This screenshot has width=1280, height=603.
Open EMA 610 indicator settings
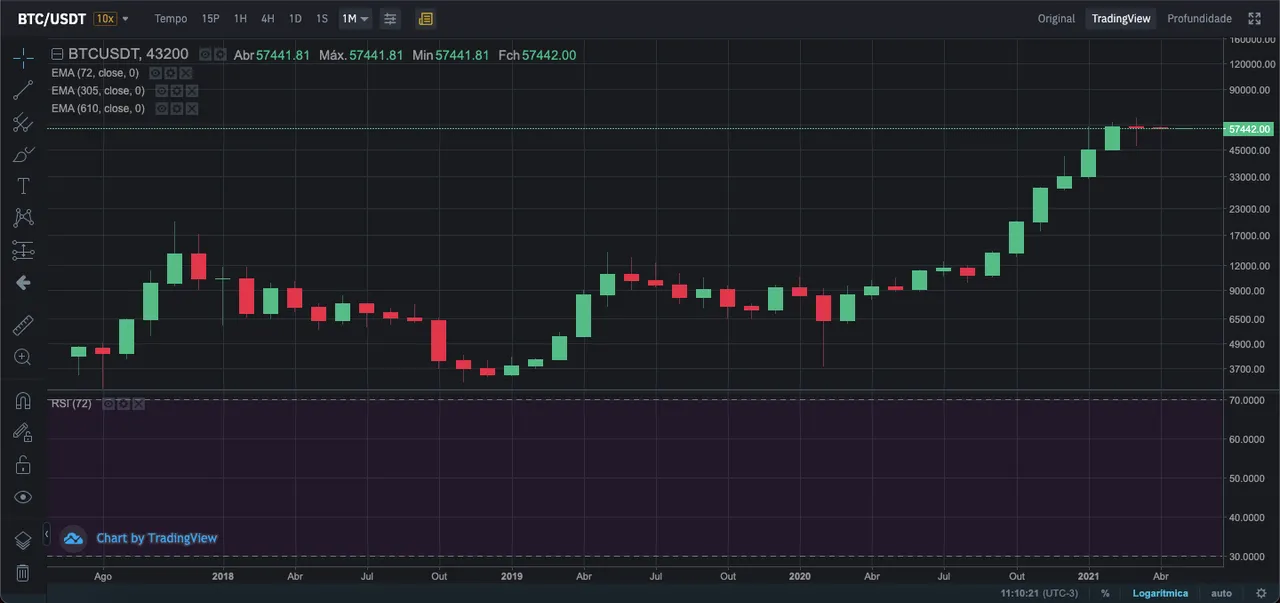click(176, 108)
